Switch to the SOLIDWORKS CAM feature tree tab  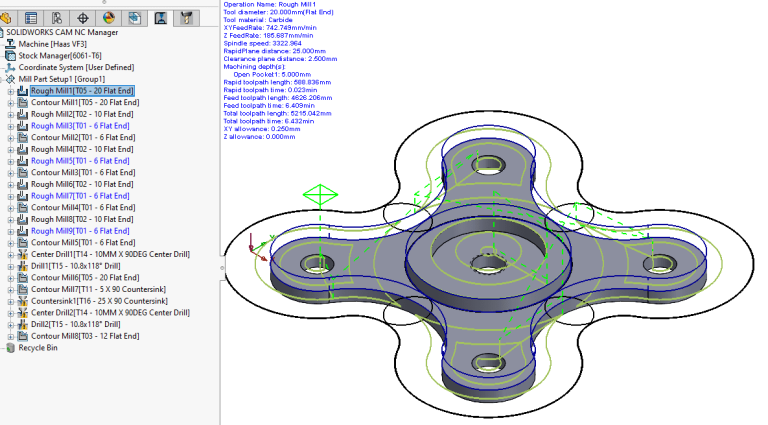pos(135,18)
